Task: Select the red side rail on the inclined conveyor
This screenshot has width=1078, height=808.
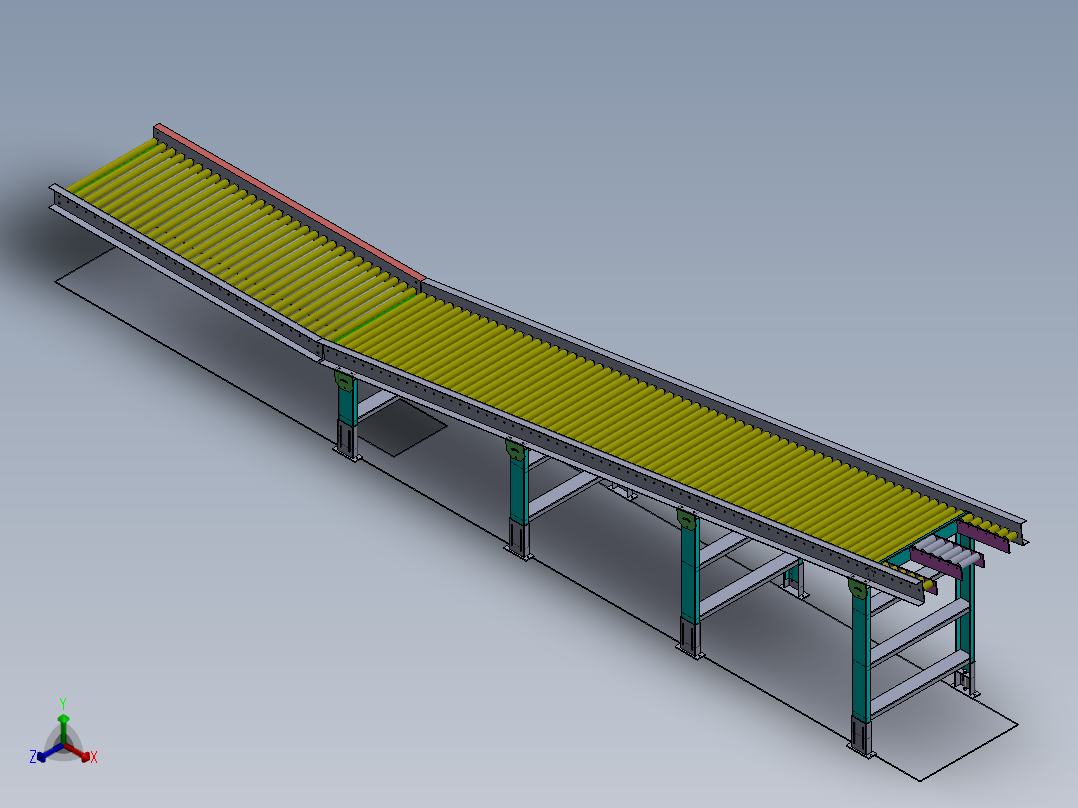Action: point(289,200)
